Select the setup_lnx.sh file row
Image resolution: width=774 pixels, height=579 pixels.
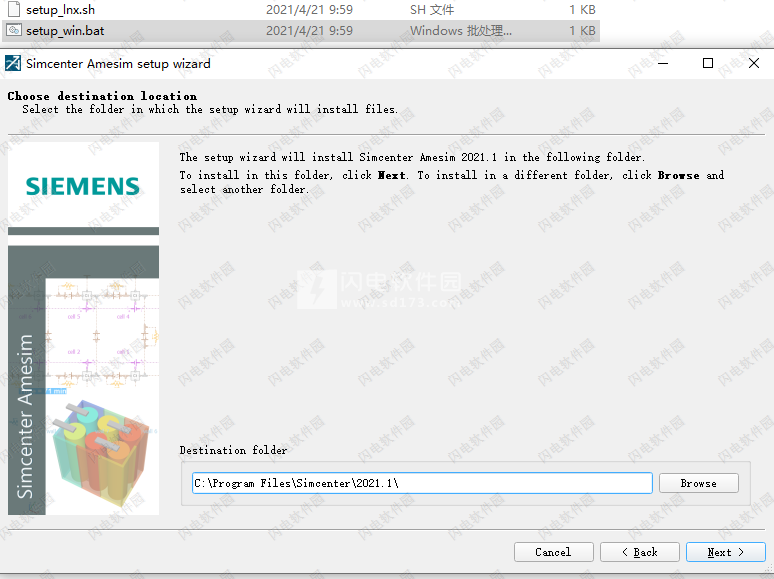[301, 9]
